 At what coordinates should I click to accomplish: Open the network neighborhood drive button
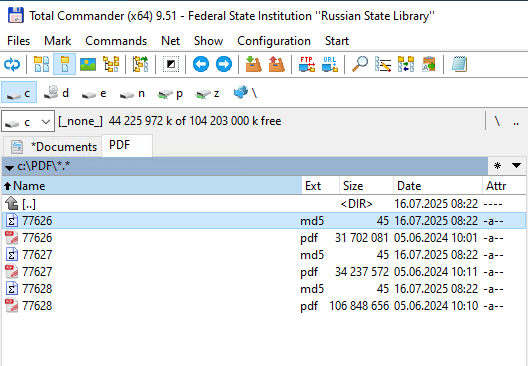click(245, 92)
